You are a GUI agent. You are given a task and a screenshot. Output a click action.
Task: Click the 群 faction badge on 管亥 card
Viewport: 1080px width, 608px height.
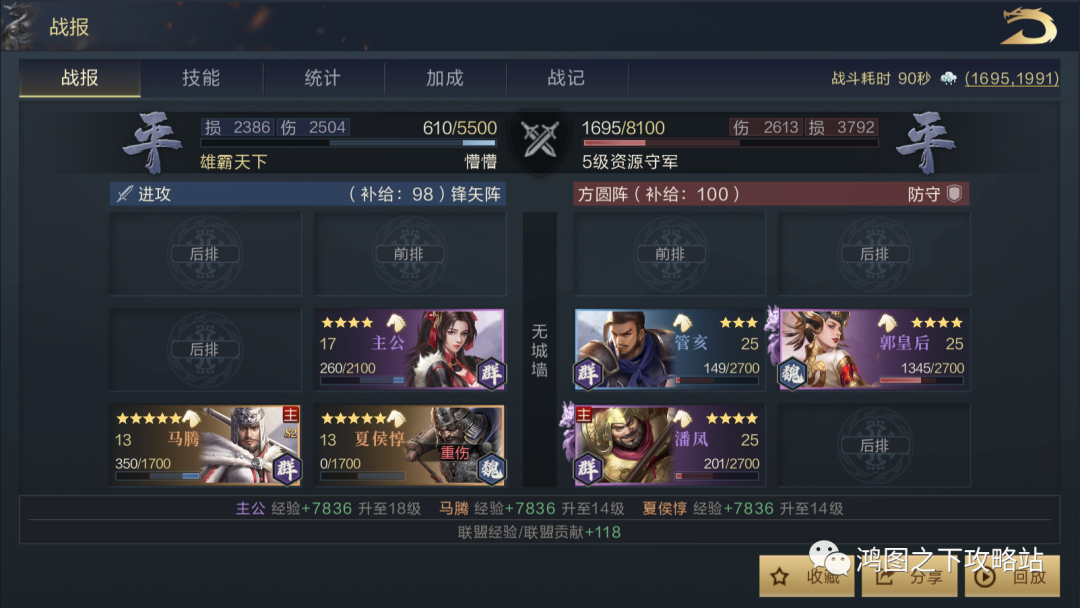point(588,374)
